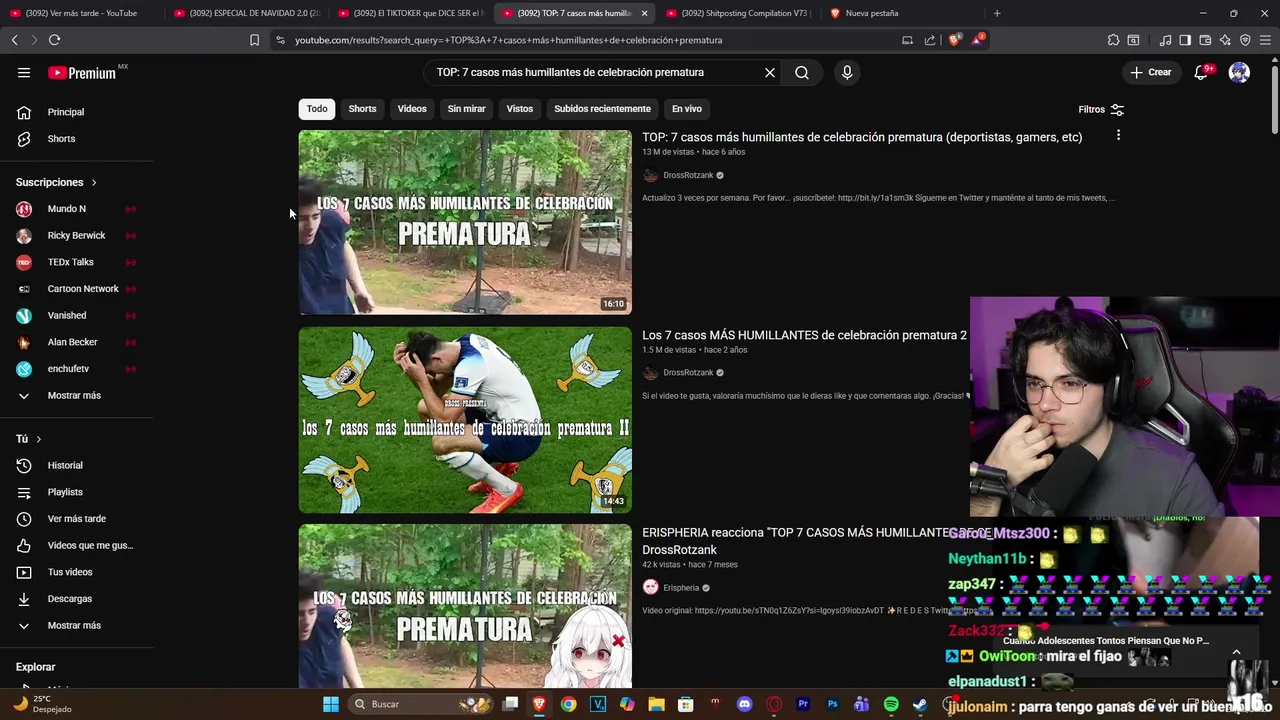1280x720 pixels.
Task: Bookmark this page with the bookmark icon
Action: point(254,40)
